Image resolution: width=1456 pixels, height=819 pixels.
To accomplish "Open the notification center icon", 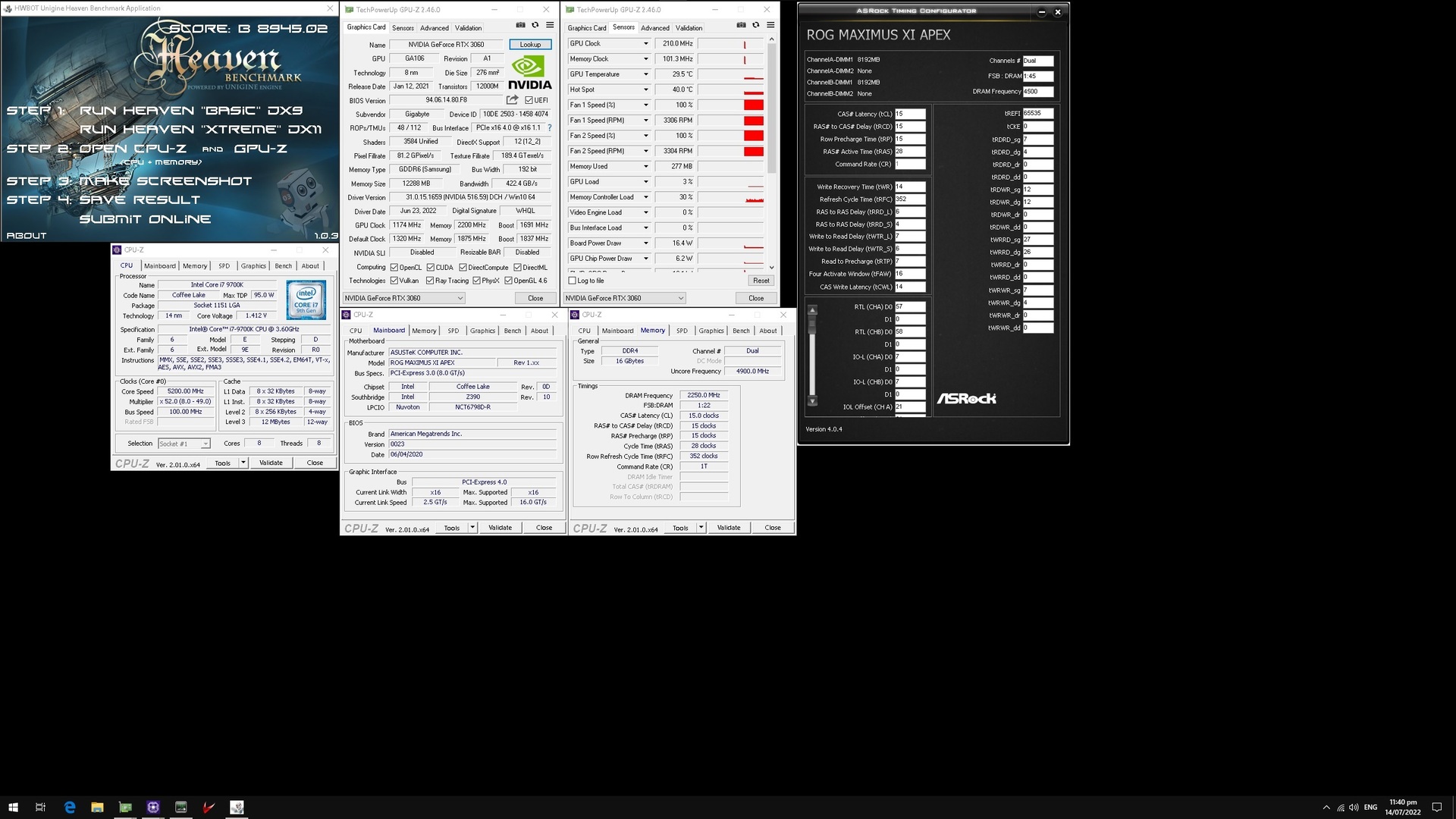I will click(x=1436, y=808).
